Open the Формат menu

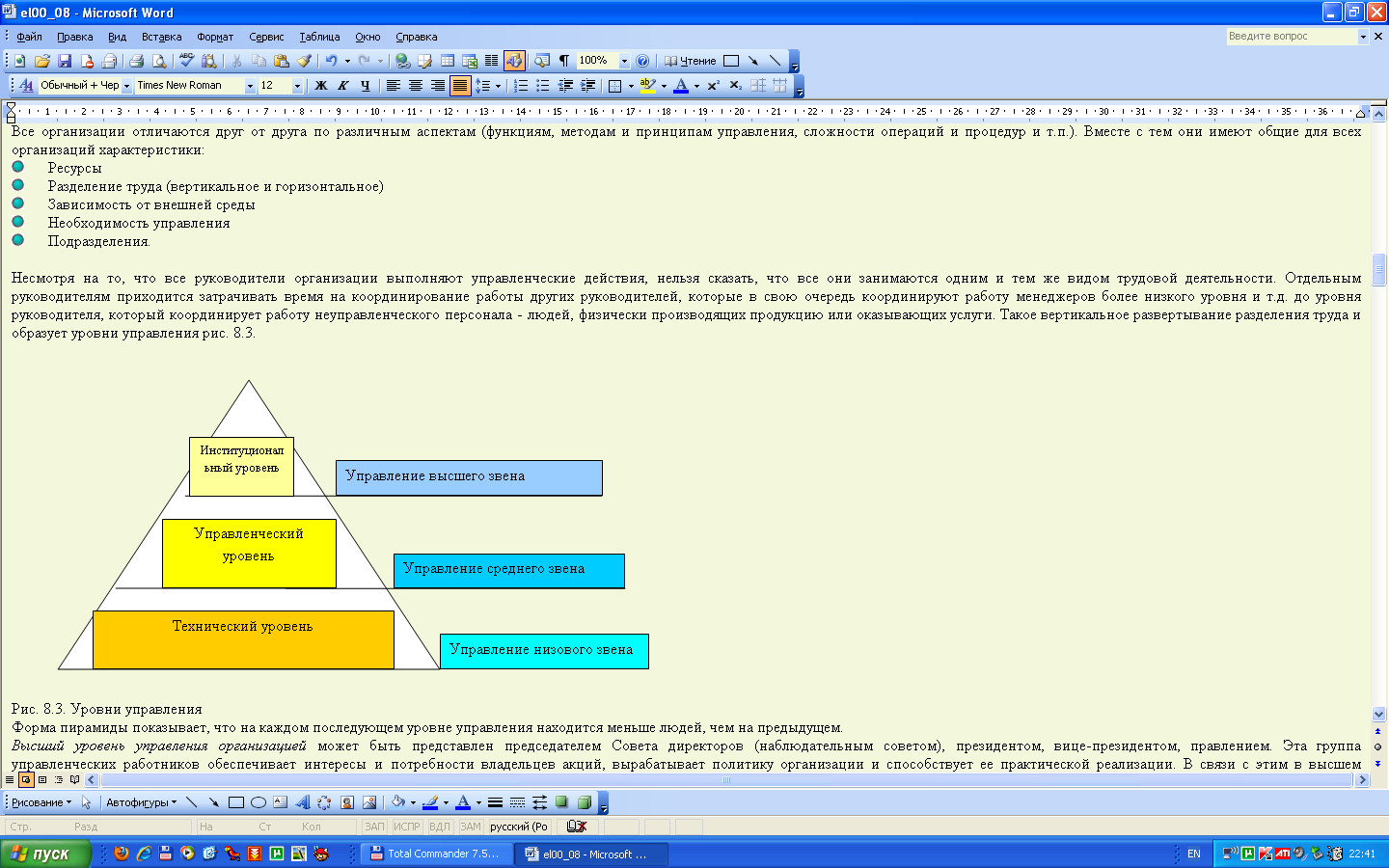point(215,37)
